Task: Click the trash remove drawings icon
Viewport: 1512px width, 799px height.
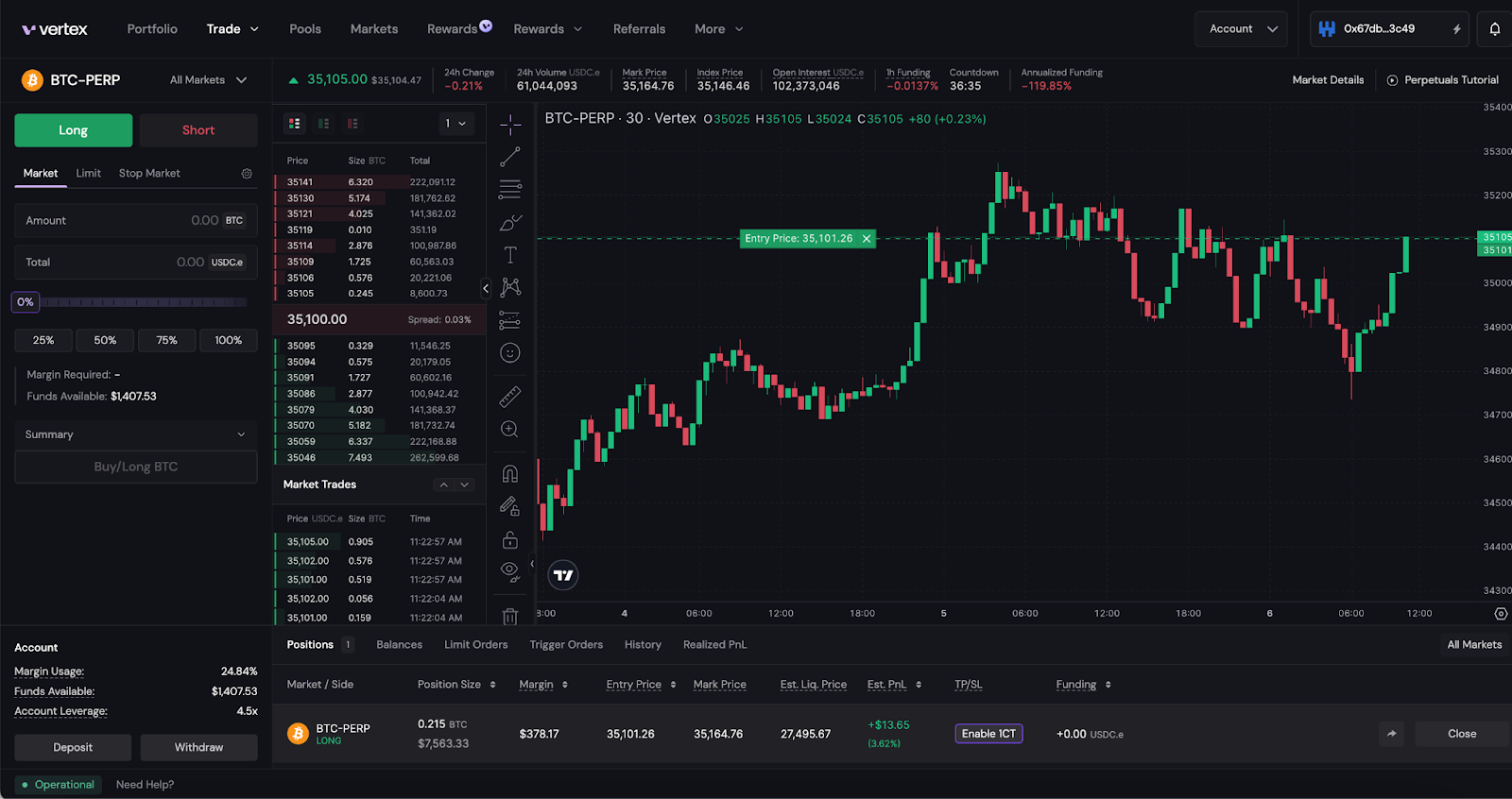Action: point(509,617)
